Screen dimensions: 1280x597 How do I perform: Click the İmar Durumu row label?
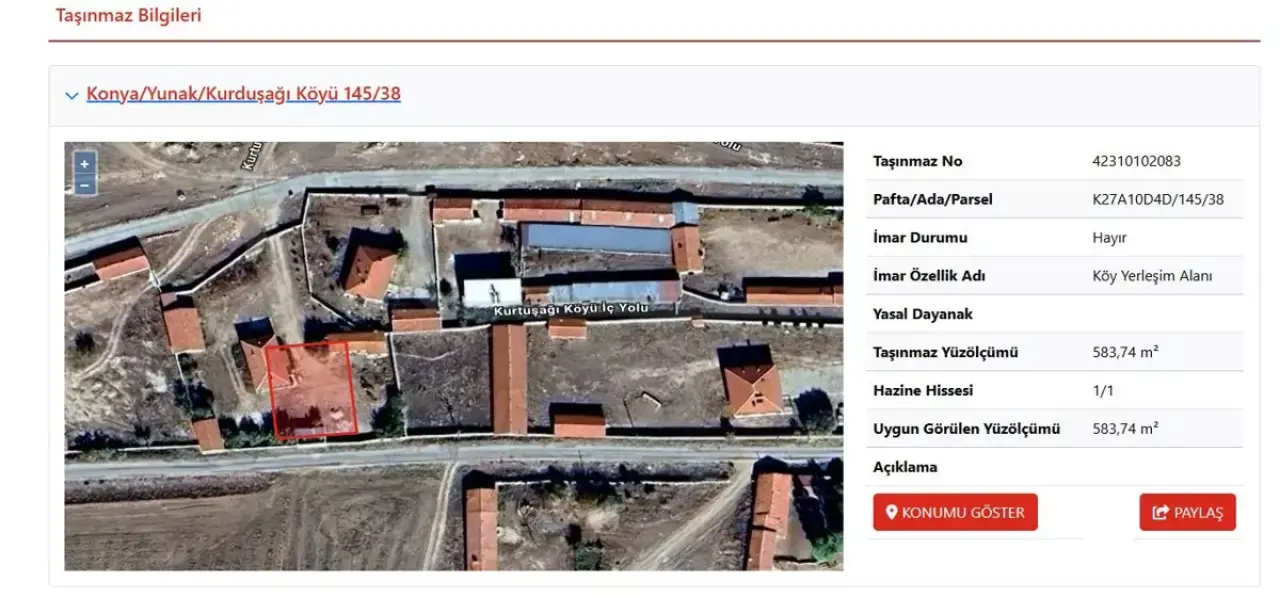(x=920, y=238)
